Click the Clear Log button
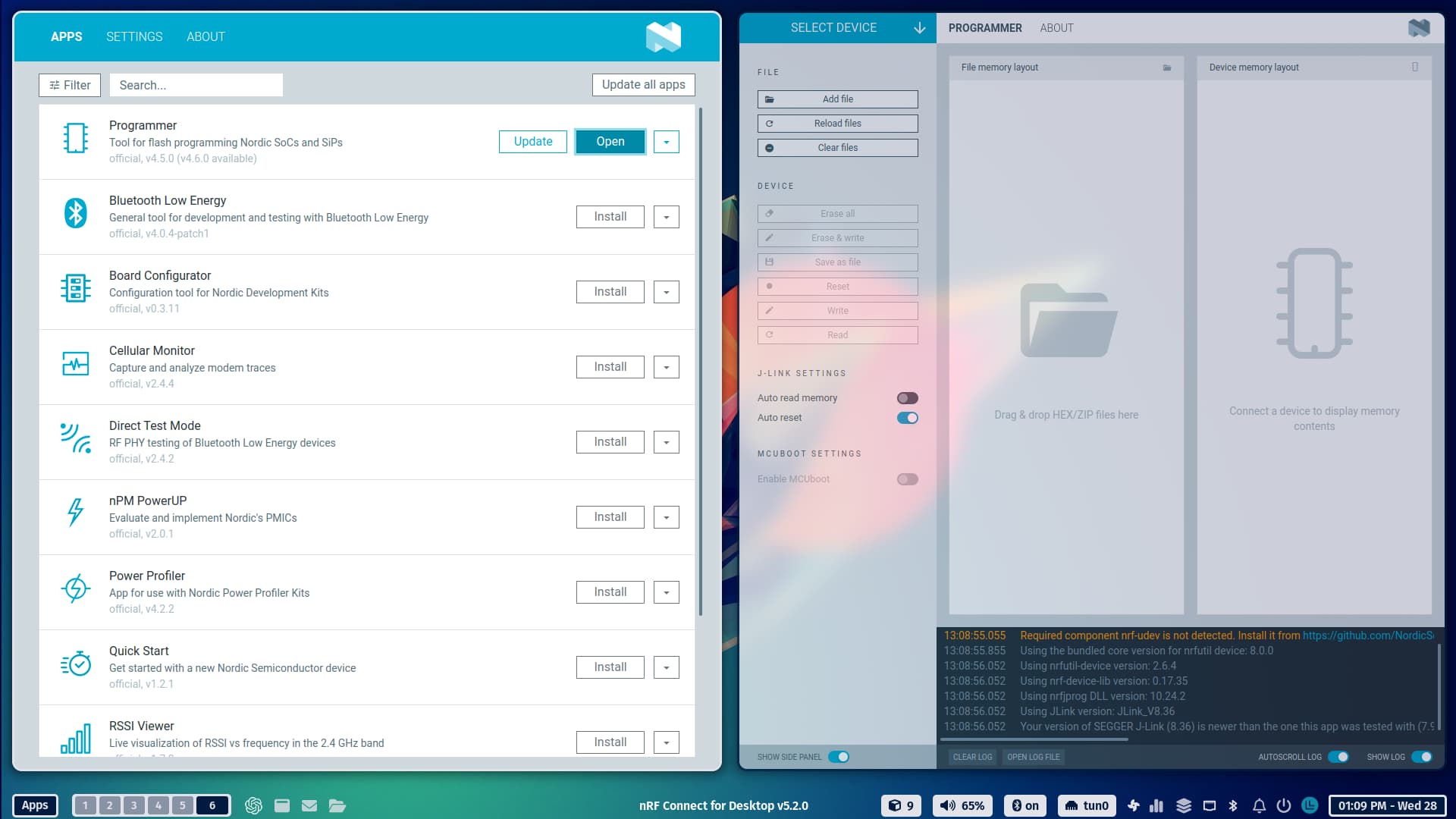This screenshot has height=819, width=1456. (x=972, y=757)
